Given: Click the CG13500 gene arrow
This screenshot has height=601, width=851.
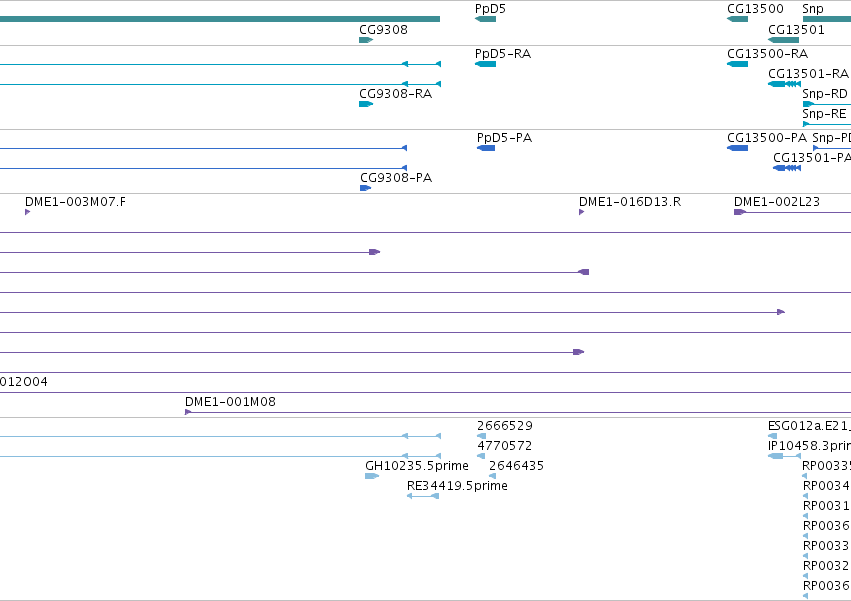Looking at the screenshot, I should point(737,19).
